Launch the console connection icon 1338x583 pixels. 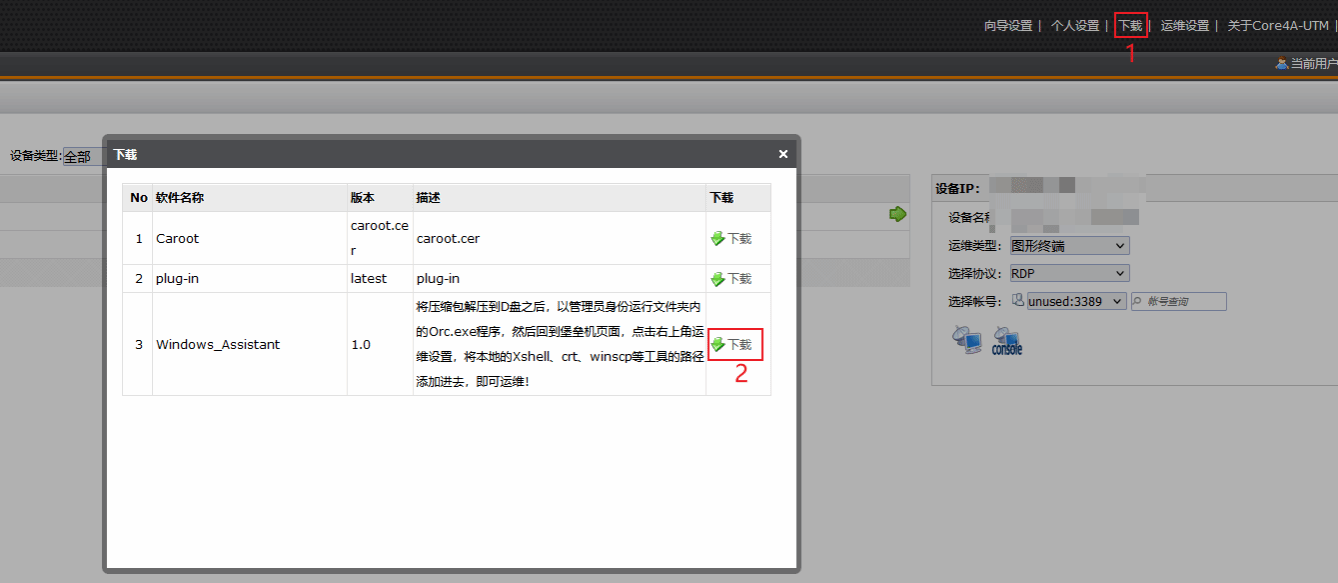coord(1006,341)
